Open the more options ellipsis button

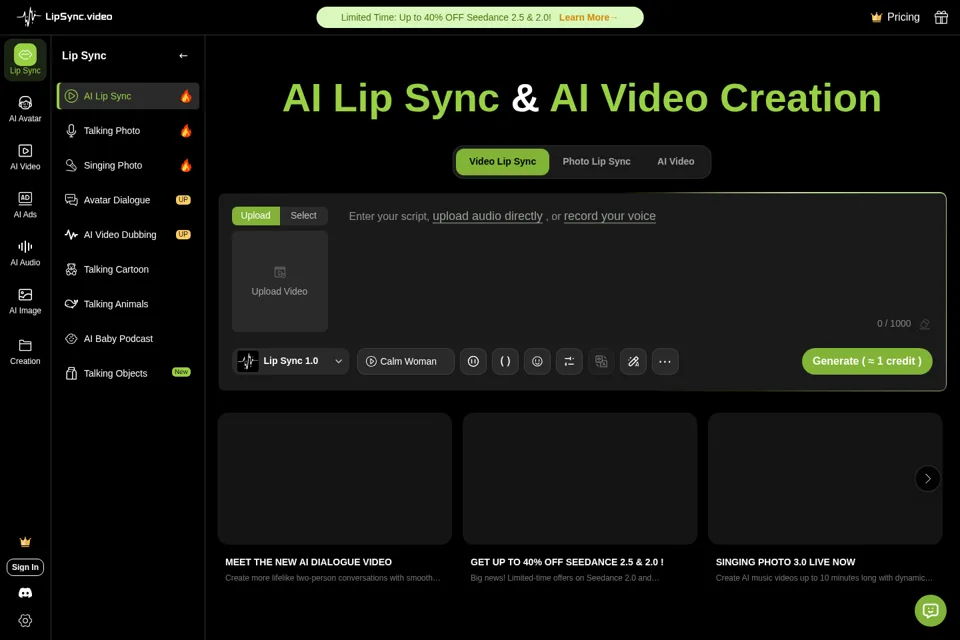coord(665,361)
